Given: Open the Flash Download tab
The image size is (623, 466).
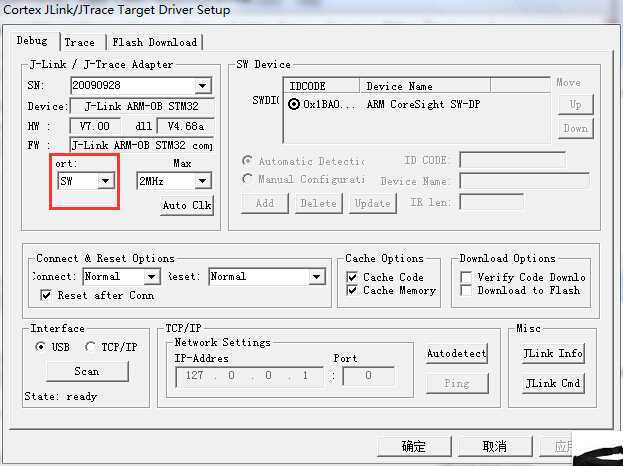Looking at the screenshot, I should [155, 43].
